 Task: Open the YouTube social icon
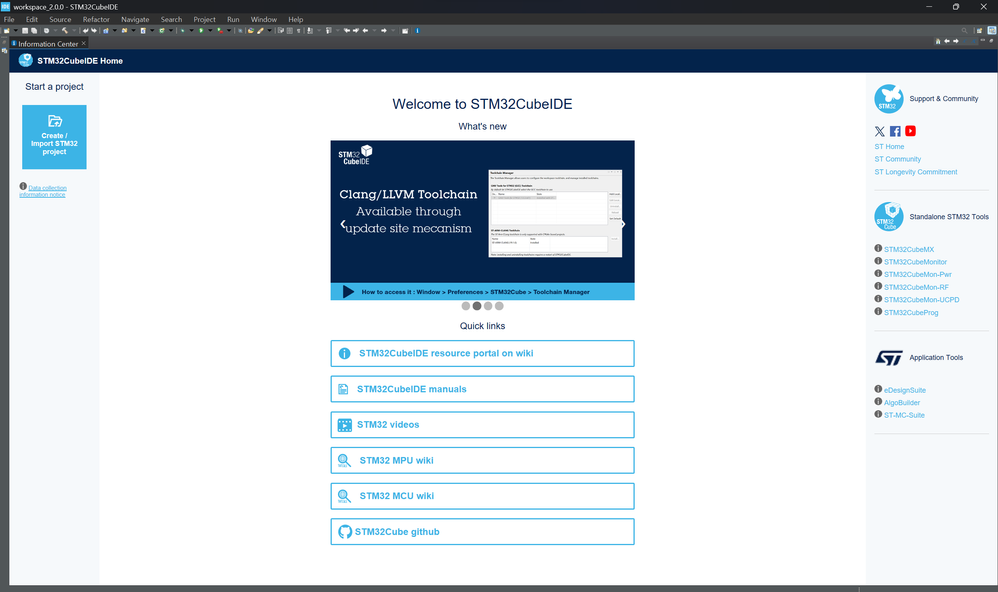pos(911,131)
